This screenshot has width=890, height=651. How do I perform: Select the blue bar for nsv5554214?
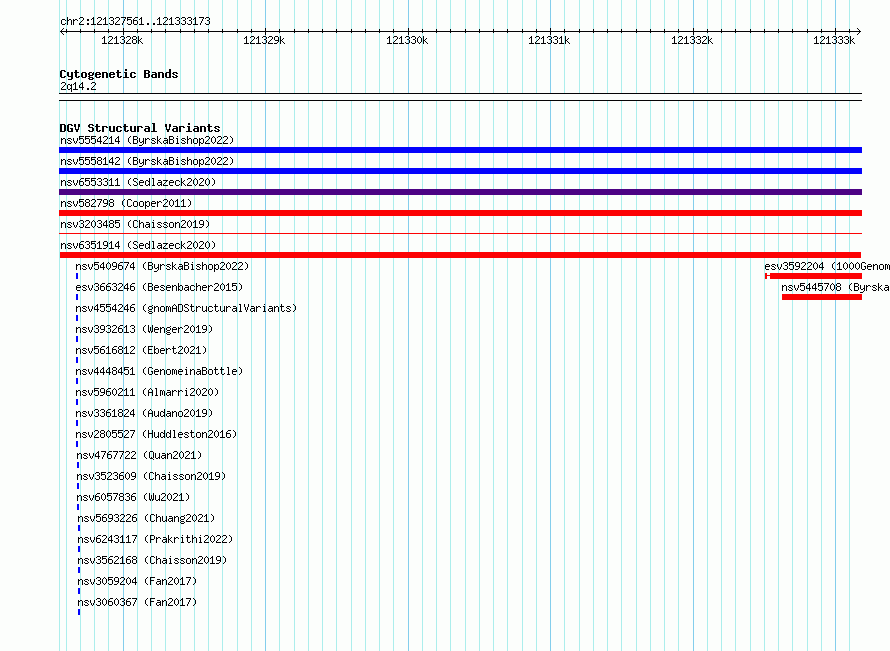tap(460, 150)
